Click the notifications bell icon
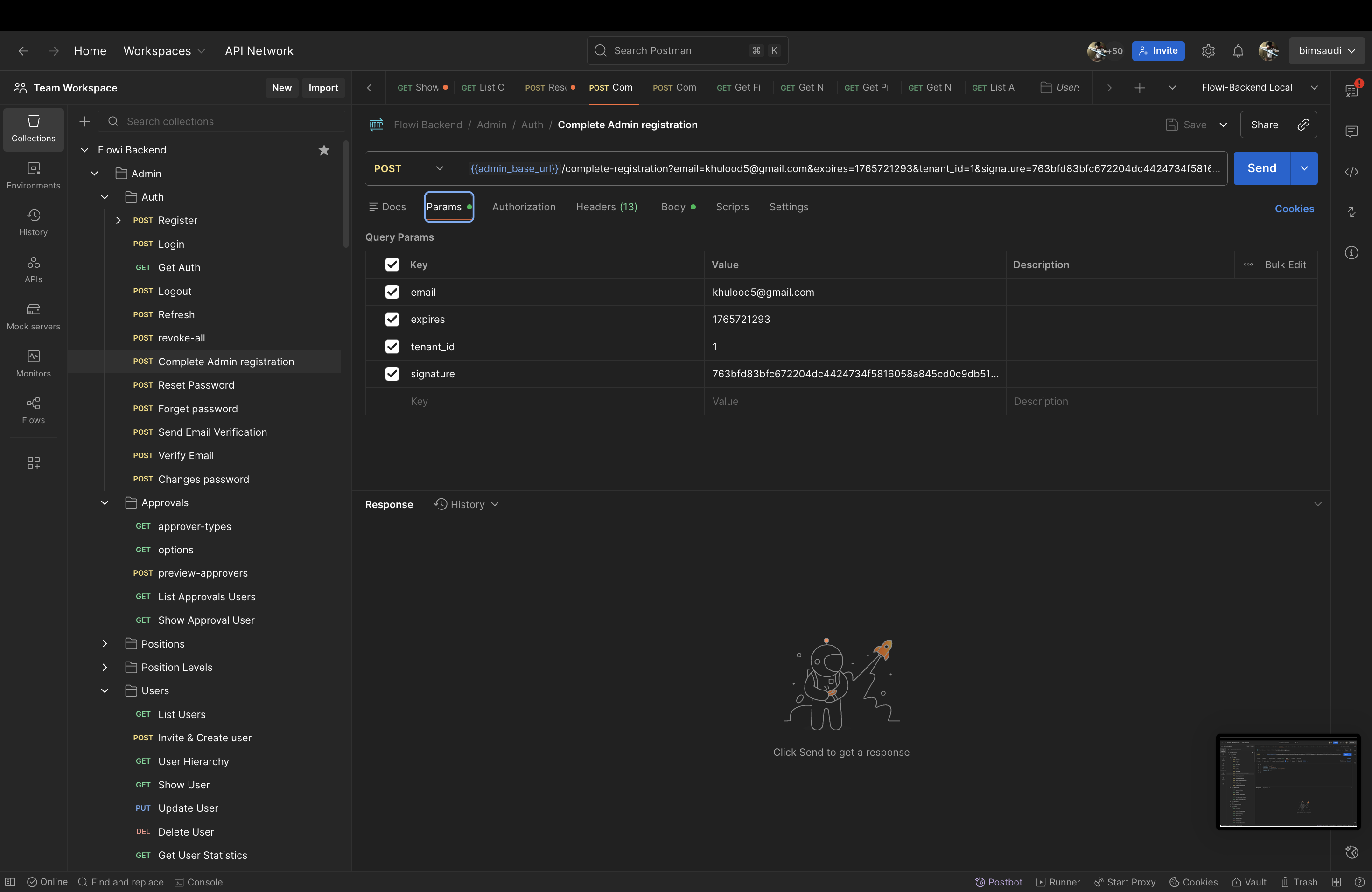Viewport: 1372px width, 892px height. click(1238, 51)
